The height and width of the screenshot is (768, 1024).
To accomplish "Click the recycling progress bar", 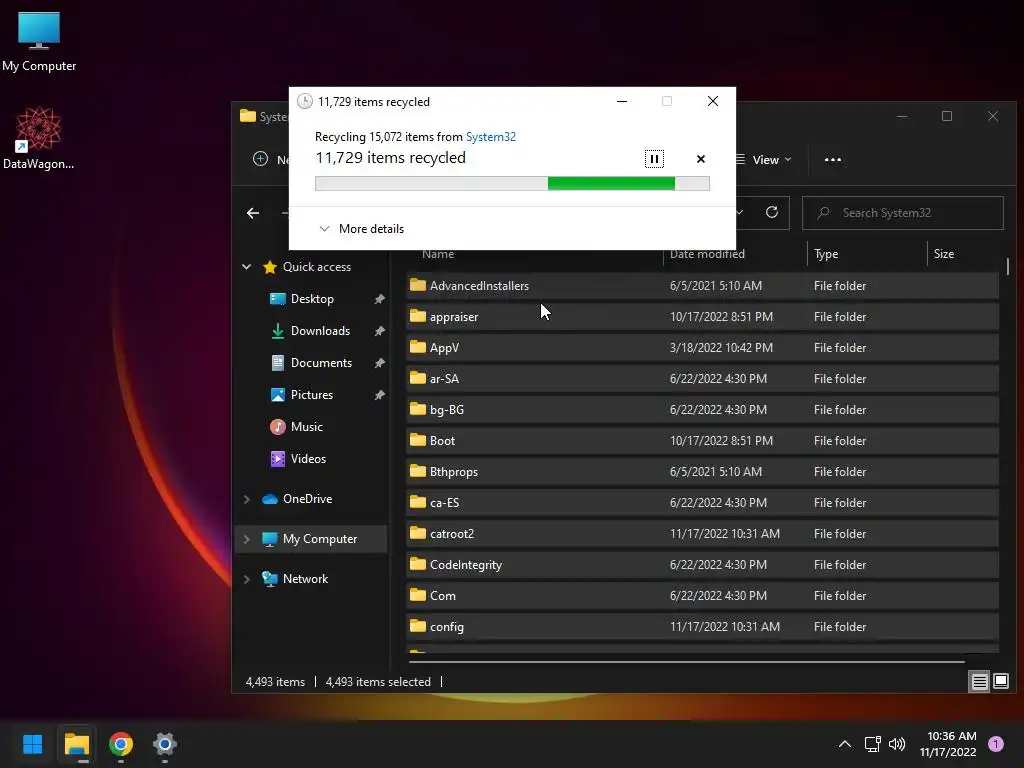I will (512, 184).
